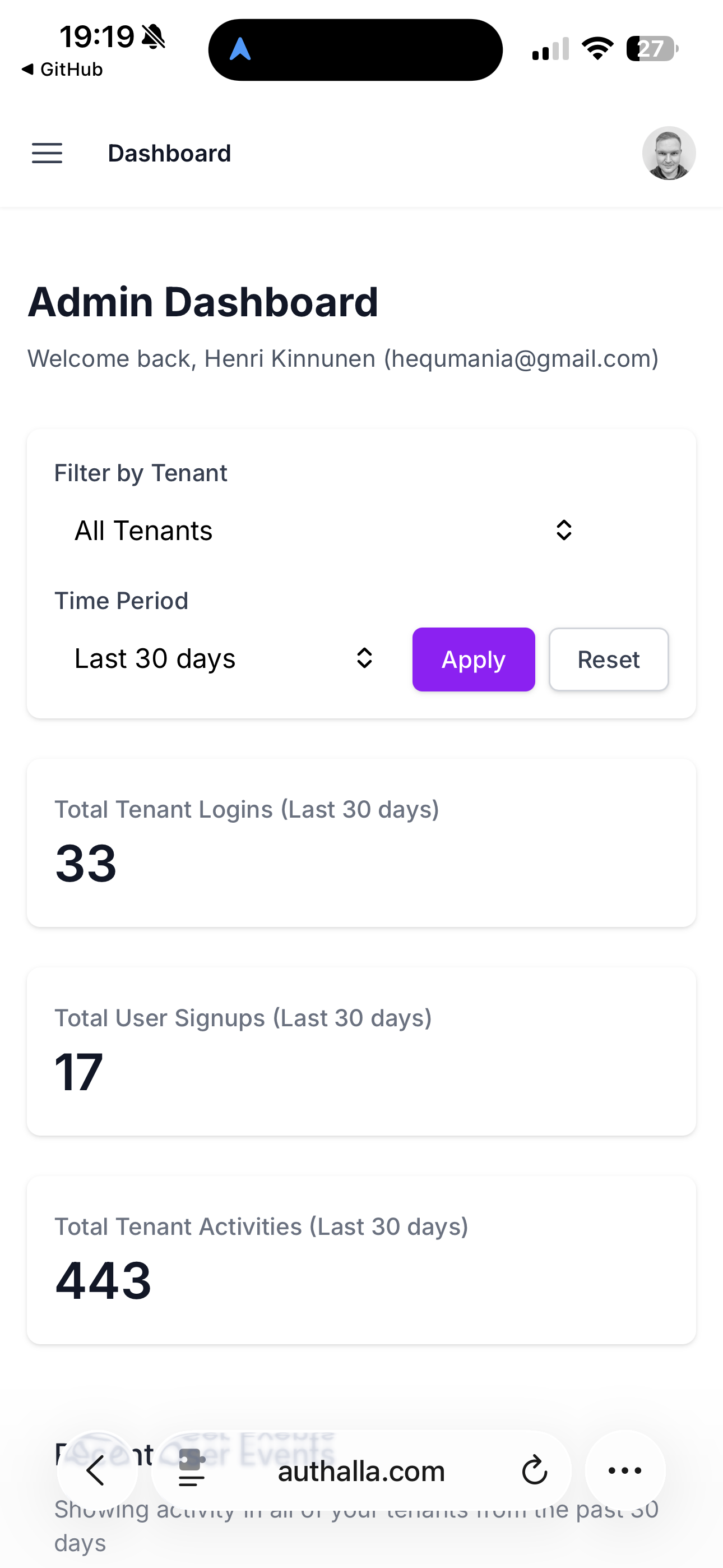Image resolution: width=723 pixels, height=1568 pixels.
Task: Open the browser page options icon
Action: [192, 1470]
